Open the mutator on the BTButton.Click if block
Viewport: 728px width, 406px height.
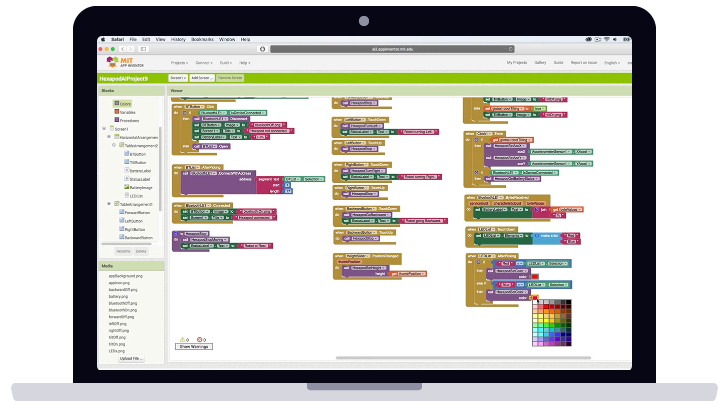(184, 113)
